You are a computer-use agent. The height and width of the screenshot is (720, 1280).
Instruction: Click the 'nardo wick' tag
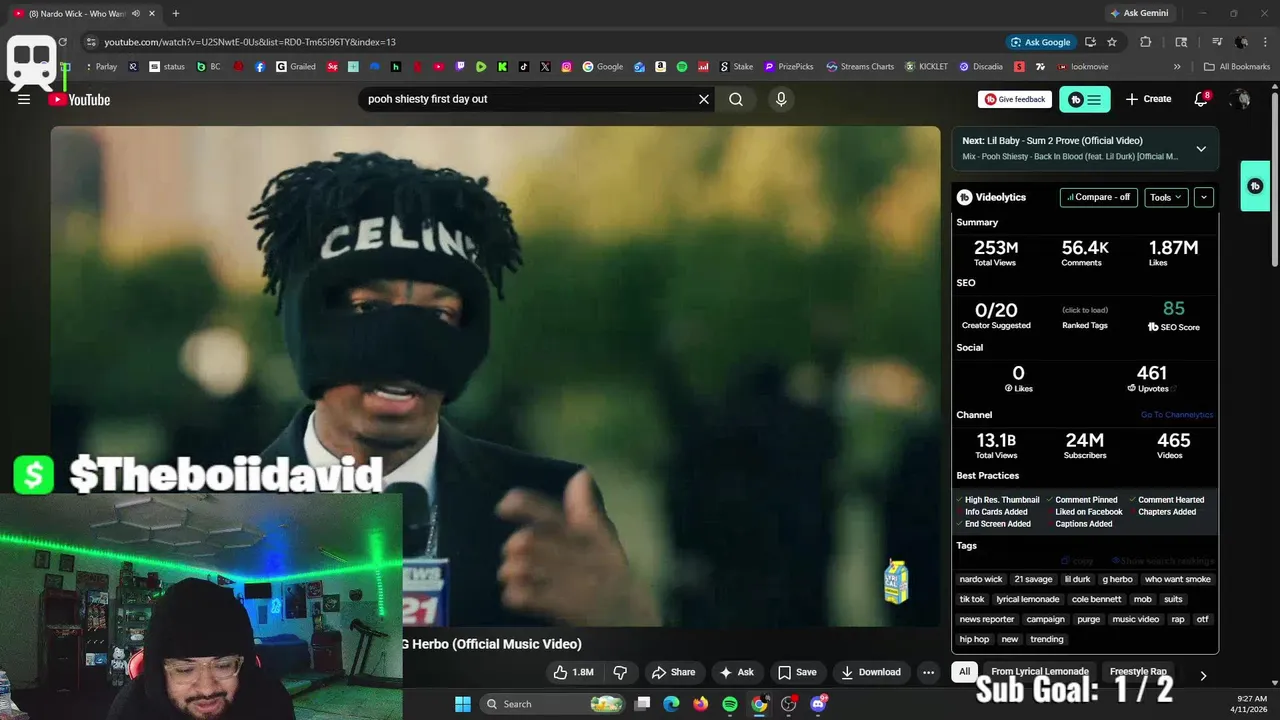[981, 579]
